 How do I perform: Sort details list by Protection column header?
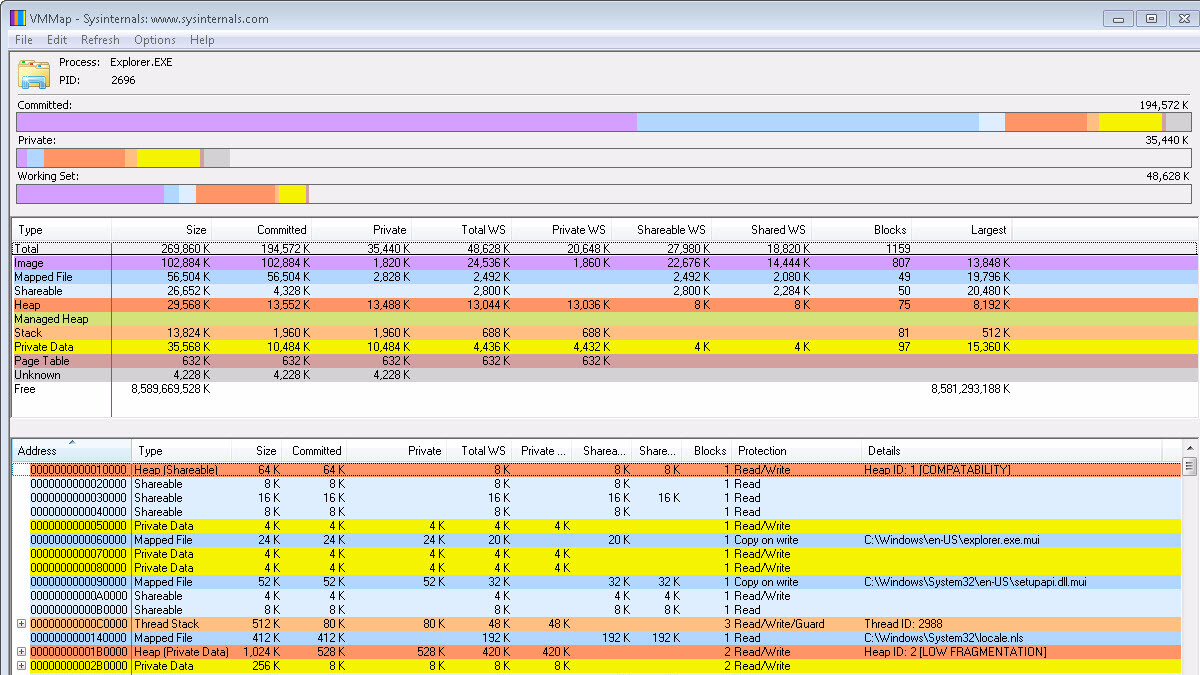click(x=795, y=451)
